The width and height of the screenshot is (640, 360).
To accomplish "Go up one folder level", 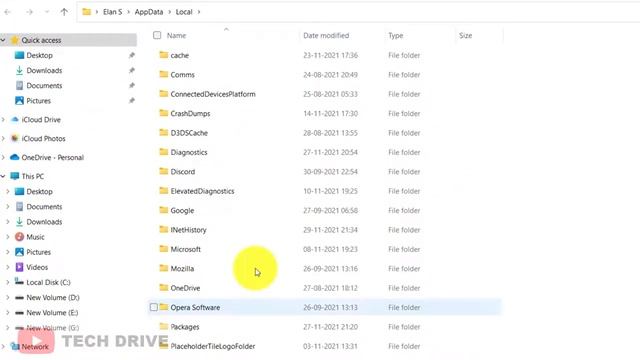I will pyautogui.click(x=64, y=12).
